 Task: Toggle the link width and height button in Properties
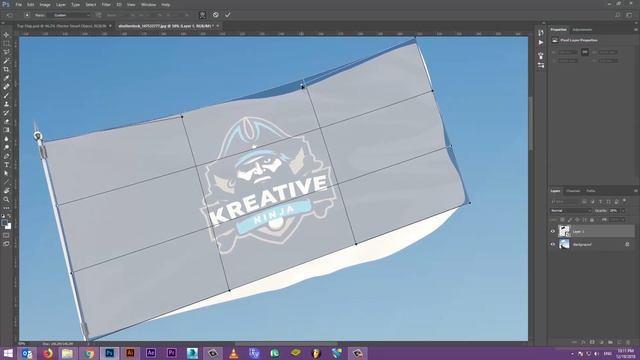tap(585, 52)
